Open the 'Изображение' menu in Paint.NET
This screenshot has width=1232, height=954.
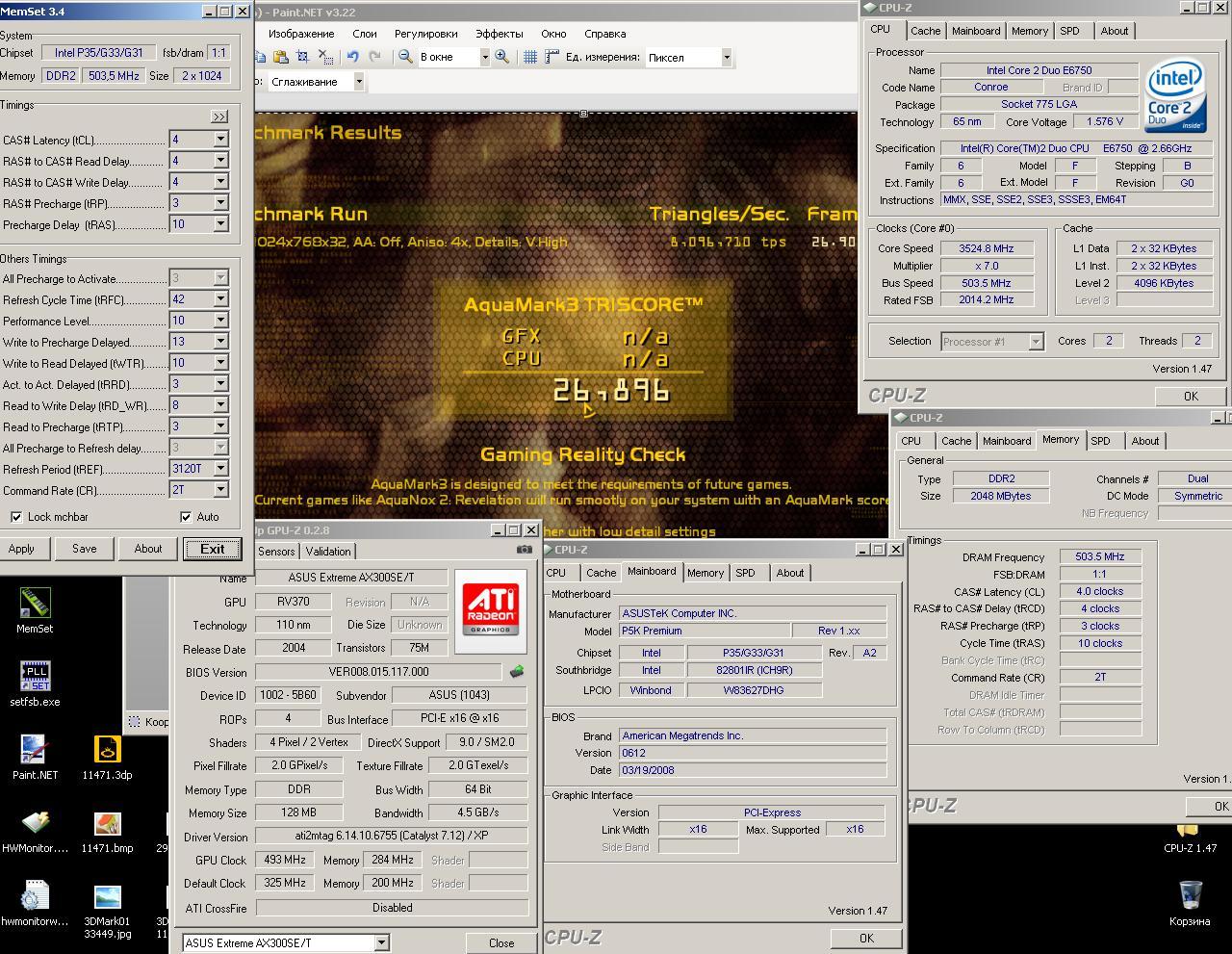click(301, 34)
